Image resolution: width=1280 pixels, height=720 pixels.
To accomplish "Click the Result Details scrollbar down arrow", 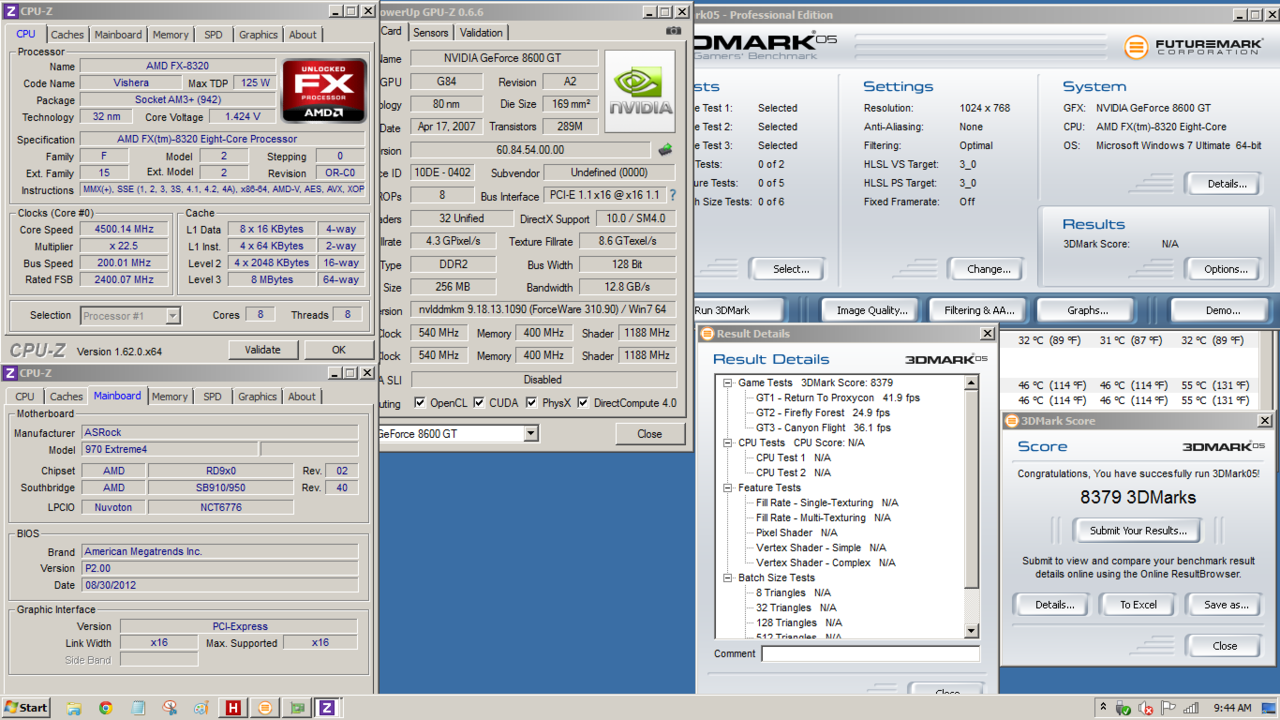I will [x=971, y=631].
